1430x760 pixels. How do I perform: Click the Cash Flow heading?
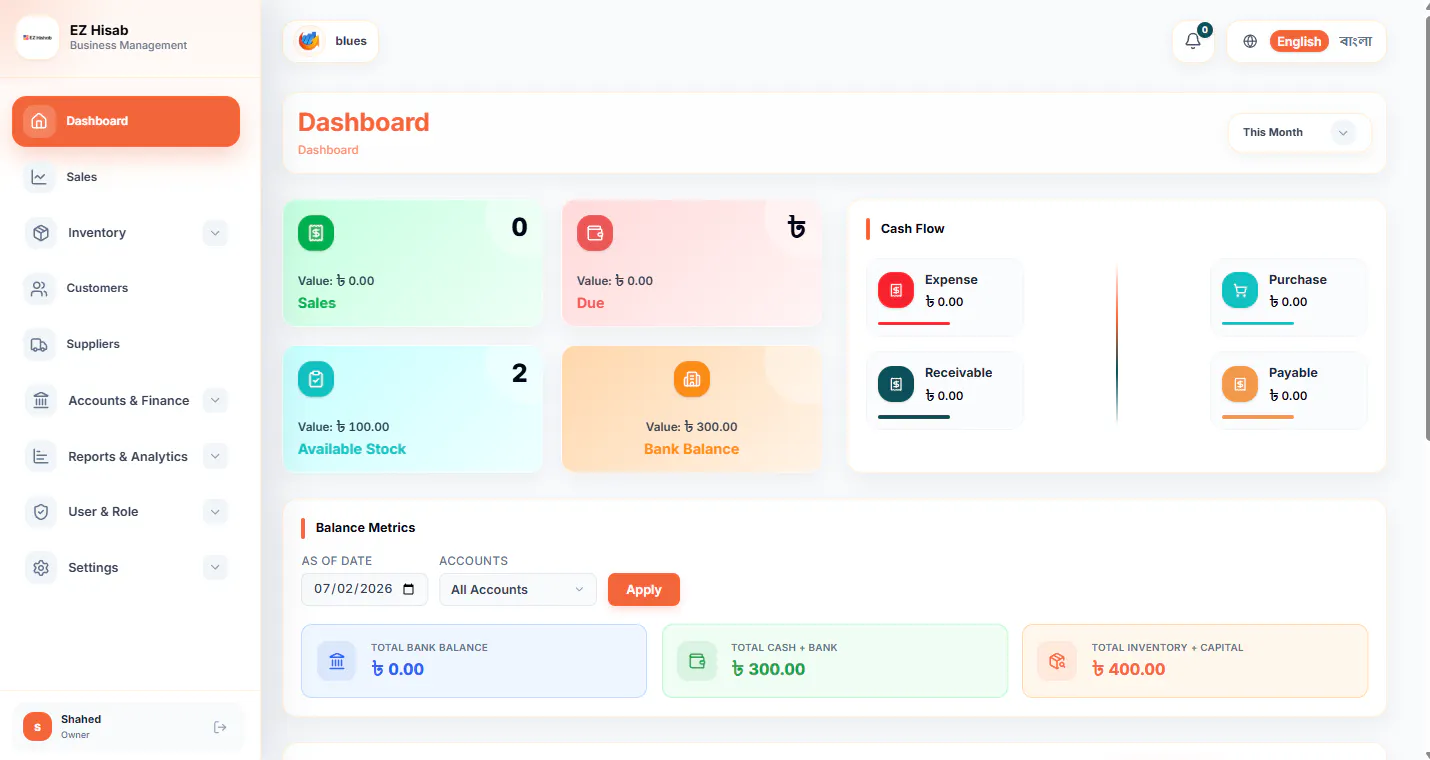(912, 229)
